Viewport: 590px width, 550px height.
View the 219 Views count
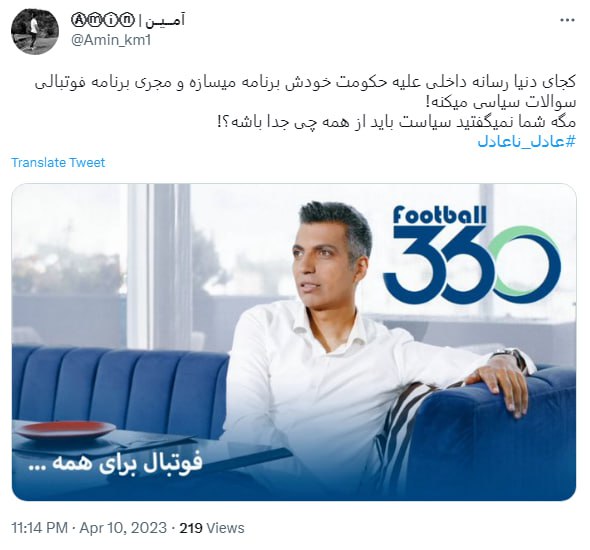(x=212, y=528)
